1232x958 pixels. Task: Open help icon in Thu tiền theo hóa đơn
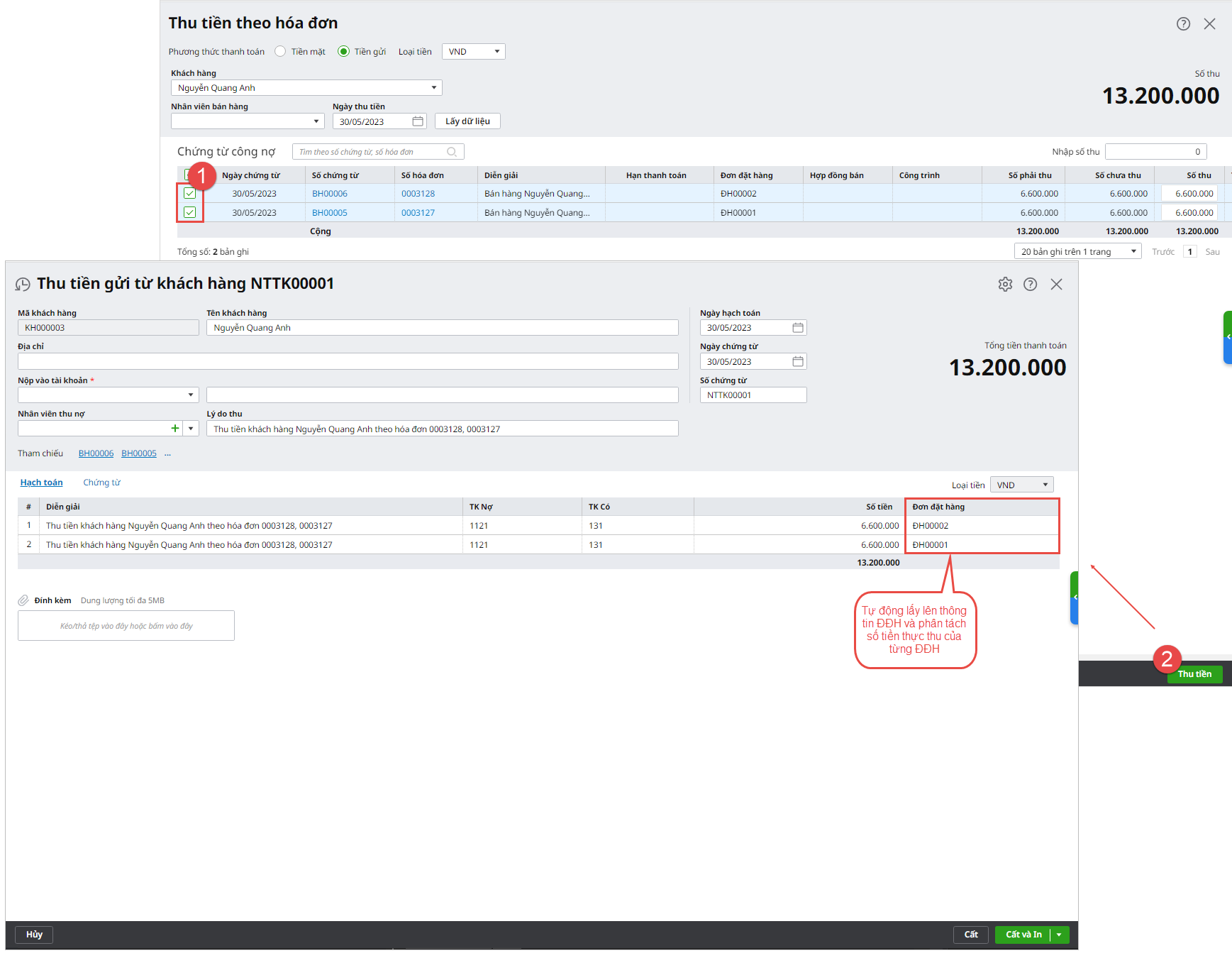pyautogui.click(x=1183, y=24)
